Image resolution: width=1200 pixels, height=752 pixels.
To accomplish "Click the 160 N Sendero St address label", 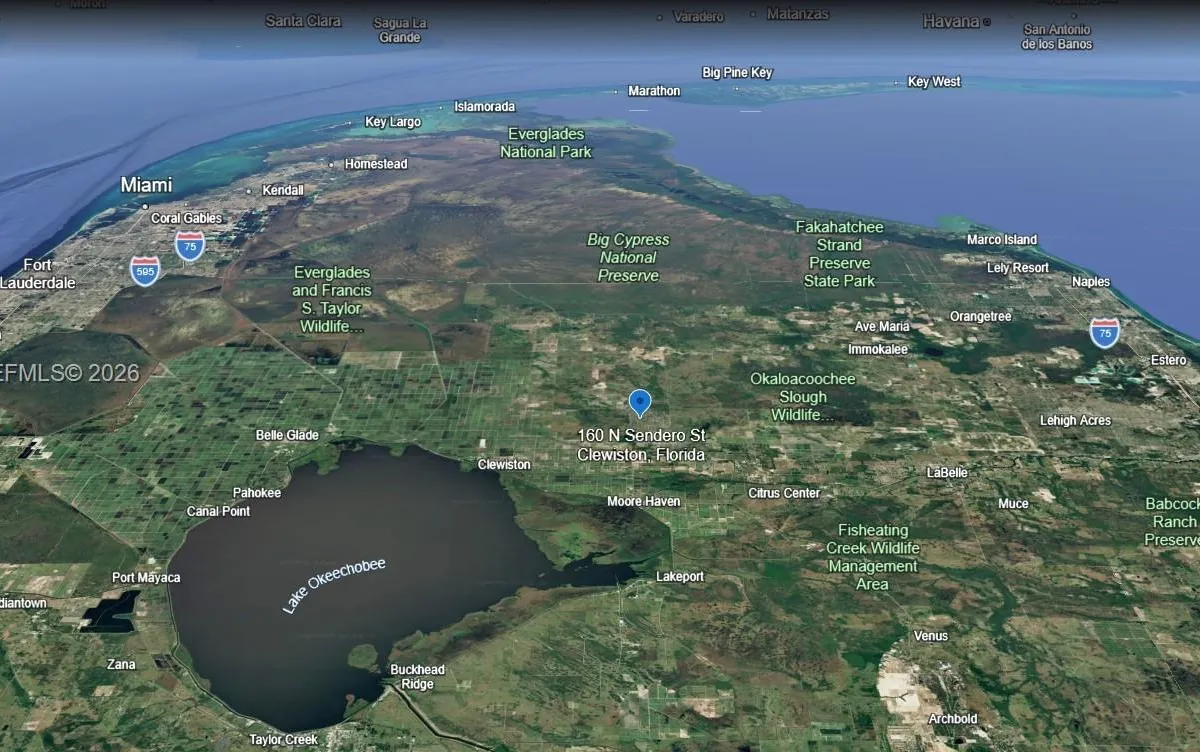I will pyautogui.click(x=640, y=445).
